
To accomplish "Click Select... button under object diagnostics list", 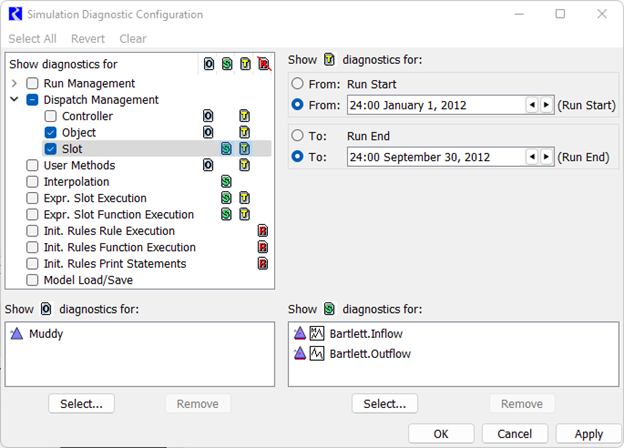I will coord(82,404).
